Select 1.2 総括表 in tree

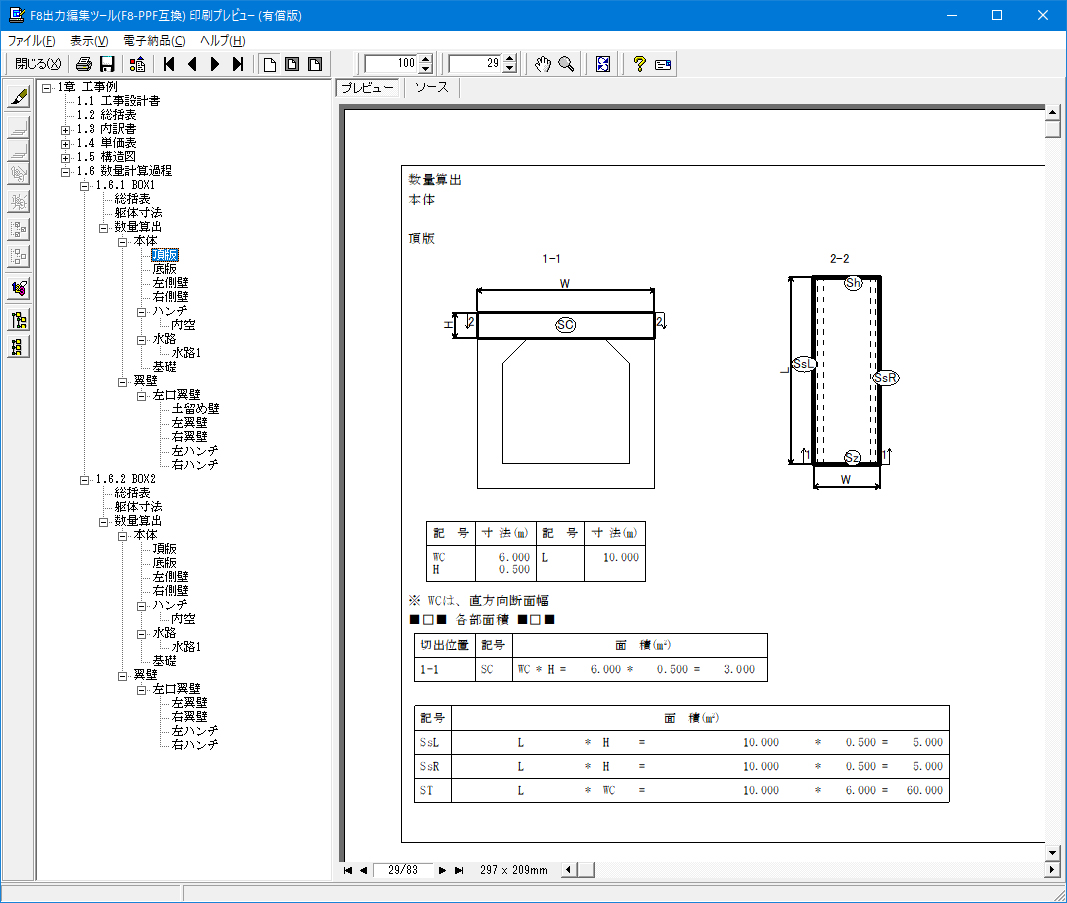click(x=107, y=115)
